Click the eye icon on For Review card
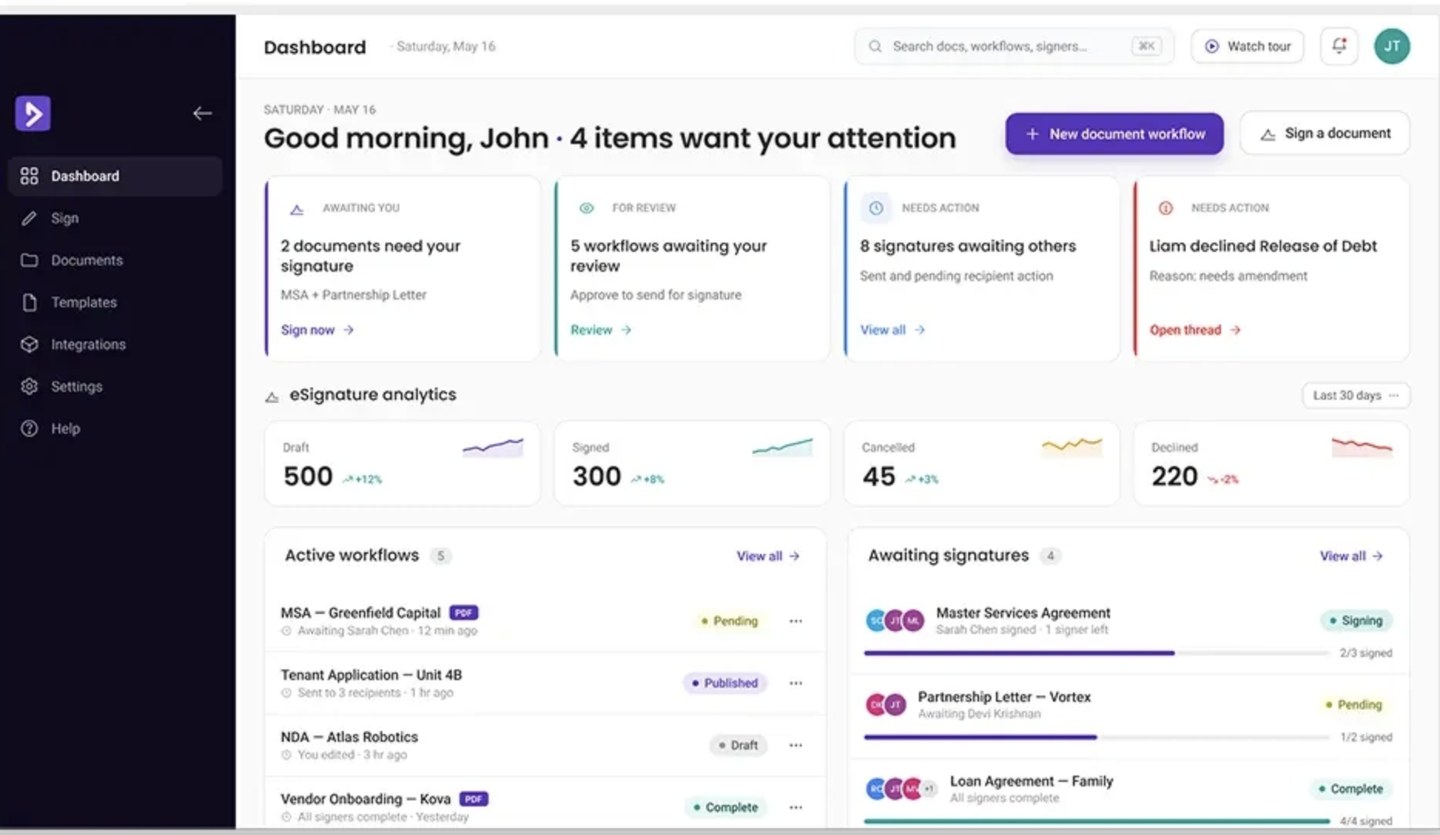 click(587, 208)
